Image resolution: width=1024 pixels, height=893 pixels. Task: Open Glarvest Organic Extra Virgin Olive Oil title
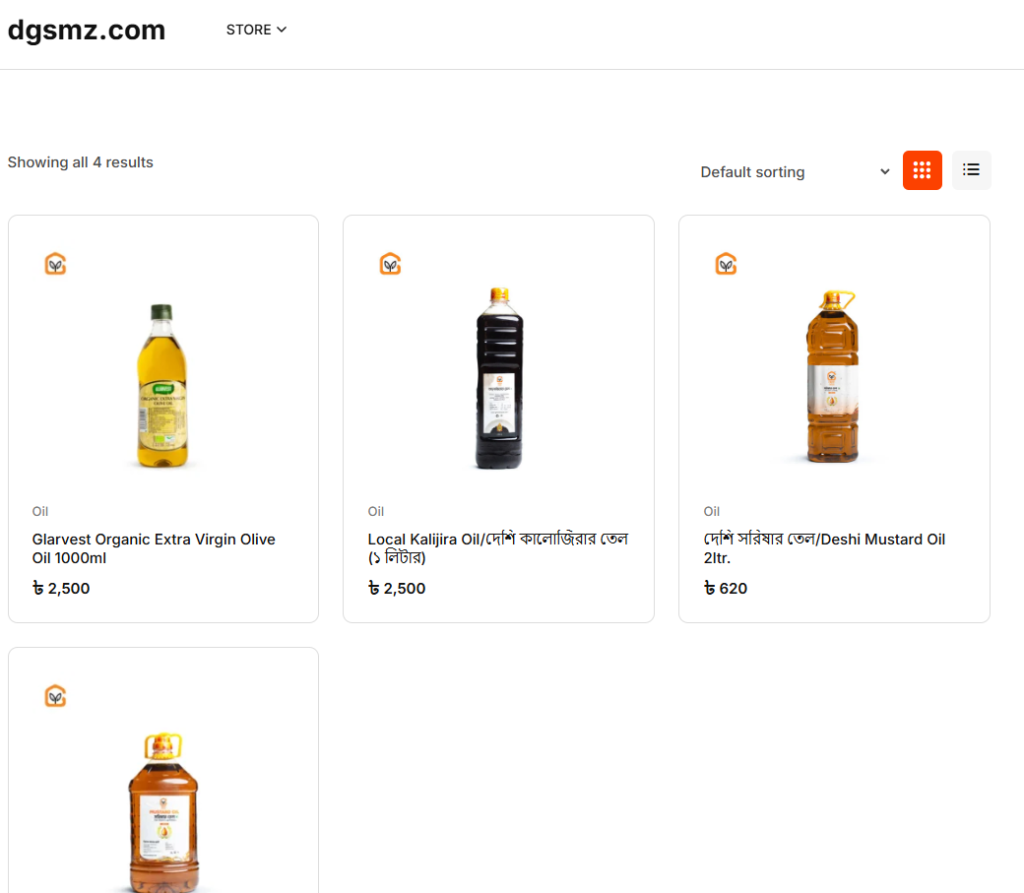pyautogui.click(x=154, y=548)
